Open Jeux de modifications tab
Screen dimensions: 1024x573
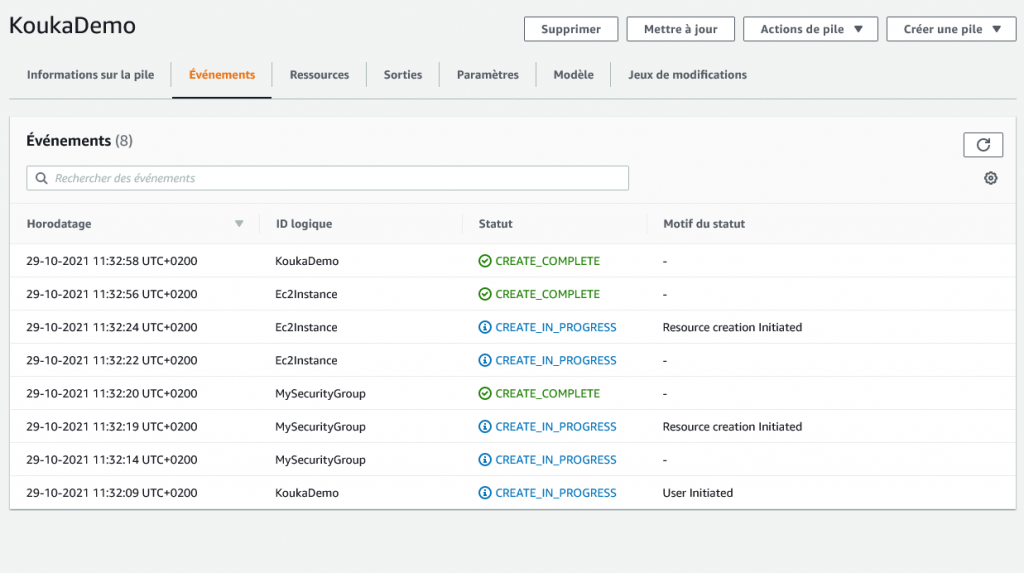tap(687, 75)
